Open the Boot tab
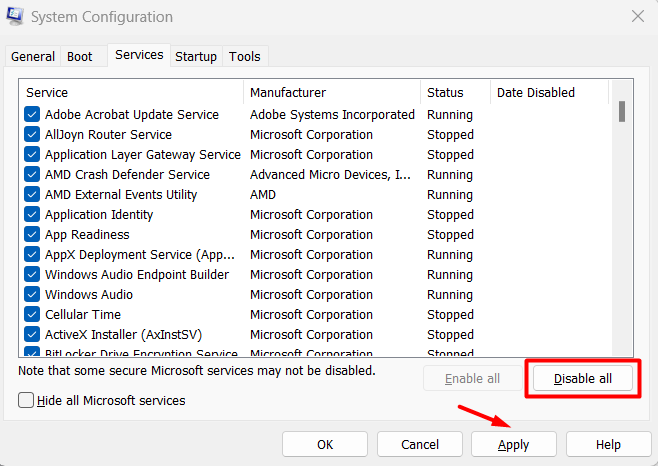 pyautogui.click(x=78, y=57)
